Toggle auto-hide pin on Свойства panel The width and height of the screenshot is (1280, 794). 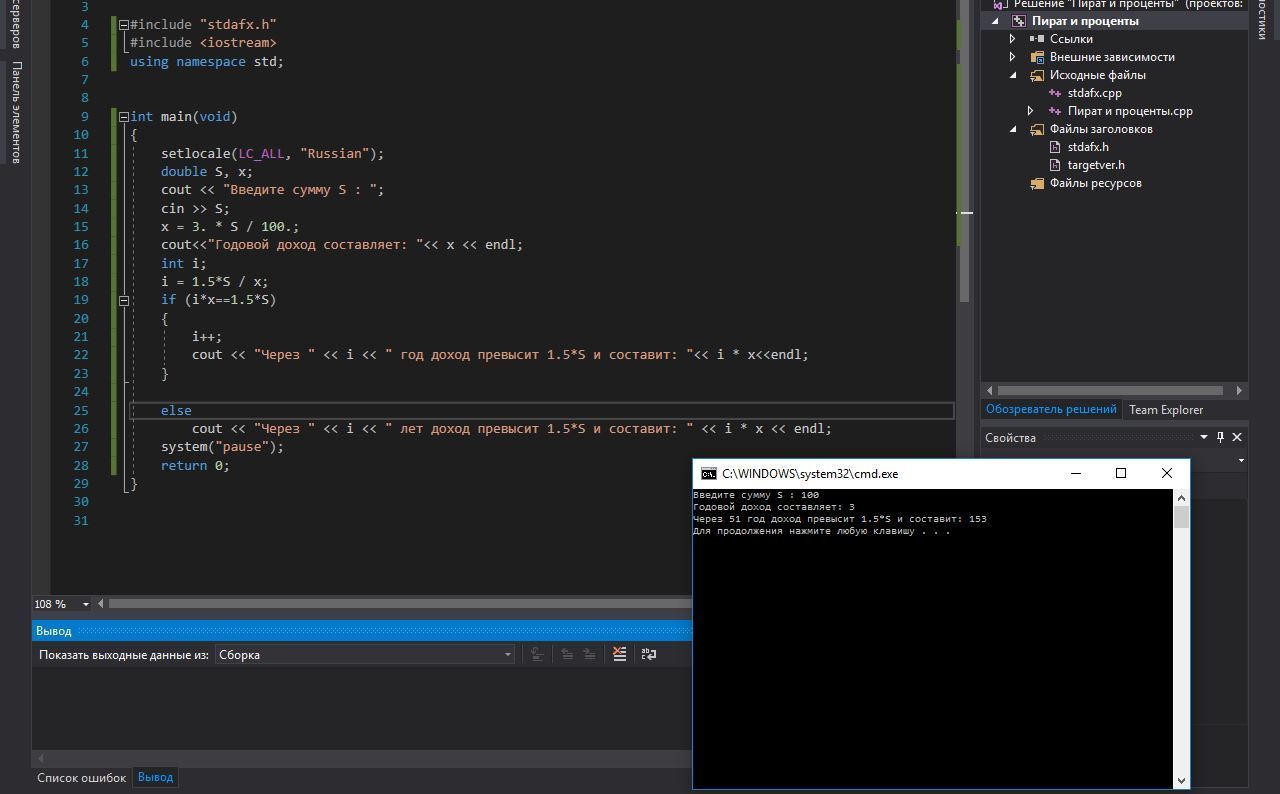pos(1220,437)
